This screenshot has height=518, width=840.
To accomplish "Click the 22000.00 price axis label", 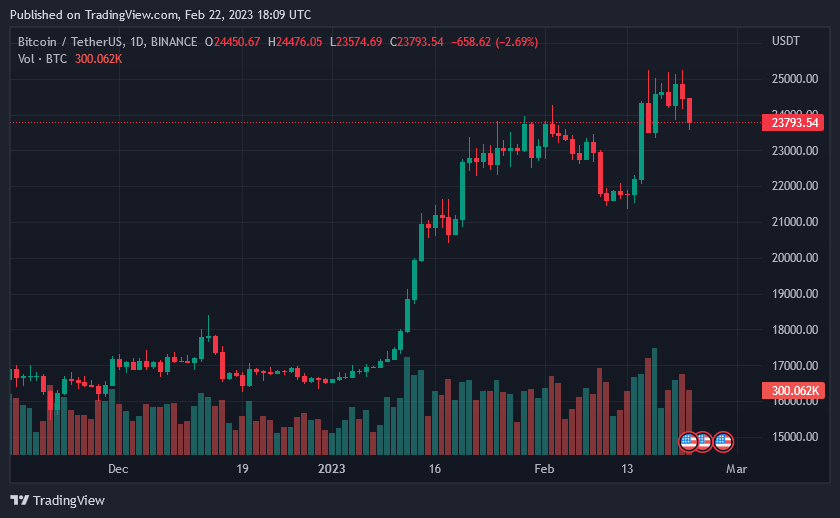I will coord(794,186).
